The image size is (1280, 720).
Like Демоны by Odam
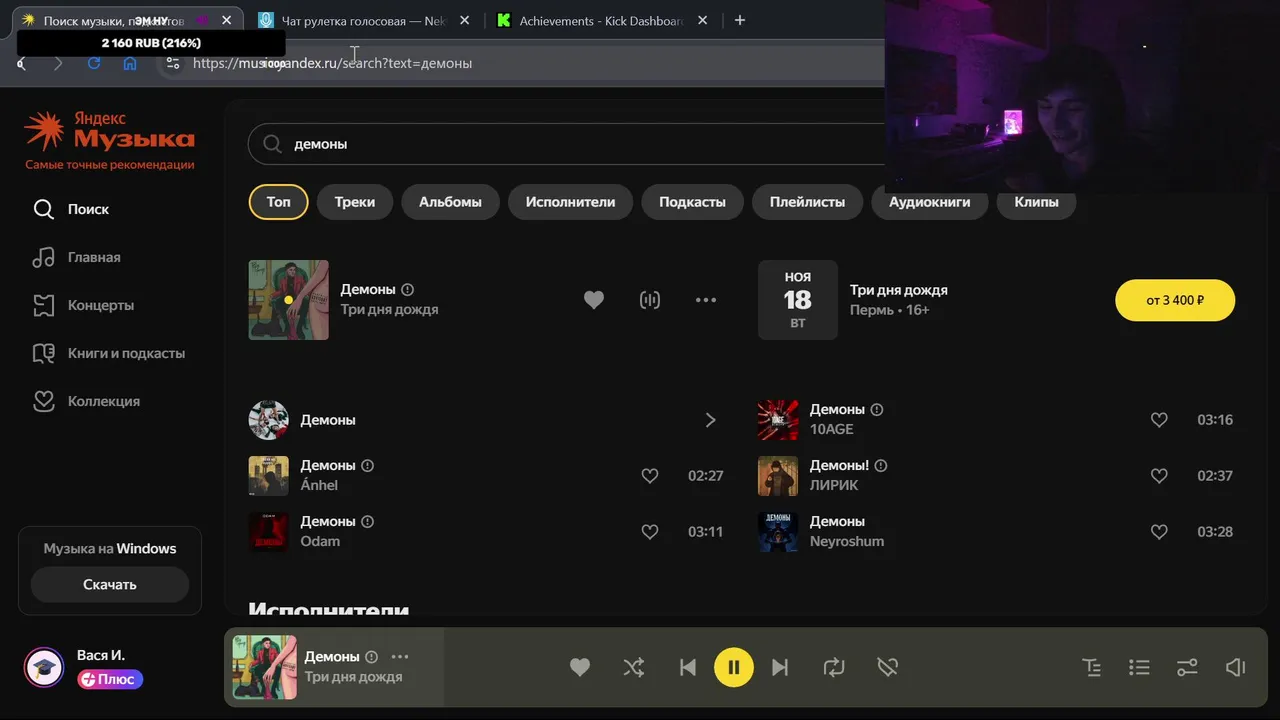[x=650, y=532]
